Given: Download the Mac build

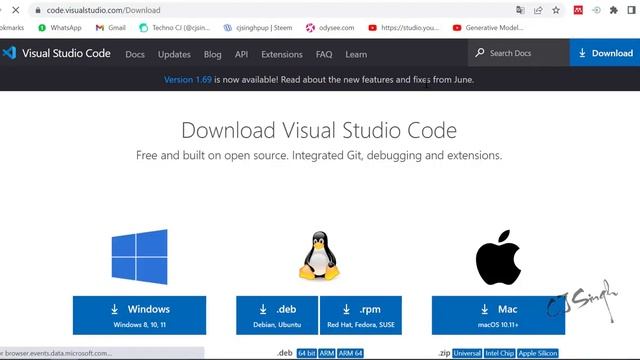Looking at the screenshot, I should click(498, 315).
